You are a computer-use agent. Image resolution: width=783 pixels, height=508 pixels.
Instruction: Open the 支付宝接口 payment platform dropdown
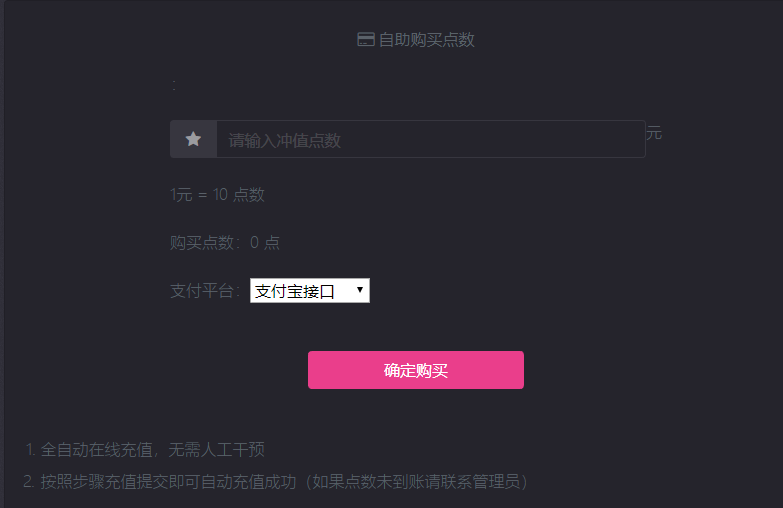click(310, 290)
